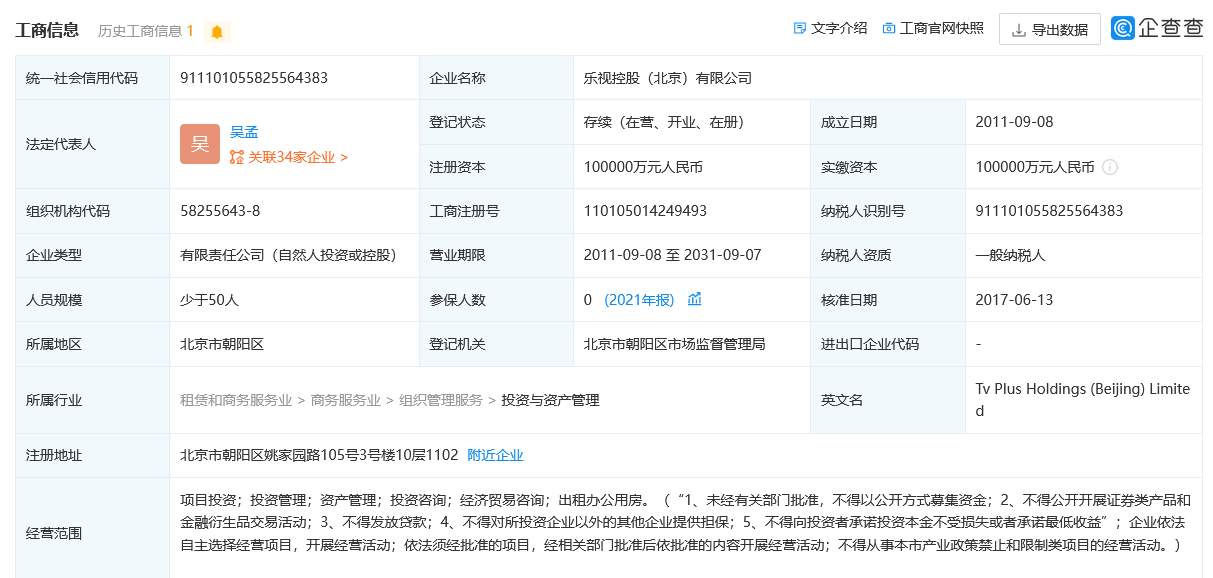1213x578 pixels.
Task: Click the 参保人数 label cell
Action: tap(496, 300)
